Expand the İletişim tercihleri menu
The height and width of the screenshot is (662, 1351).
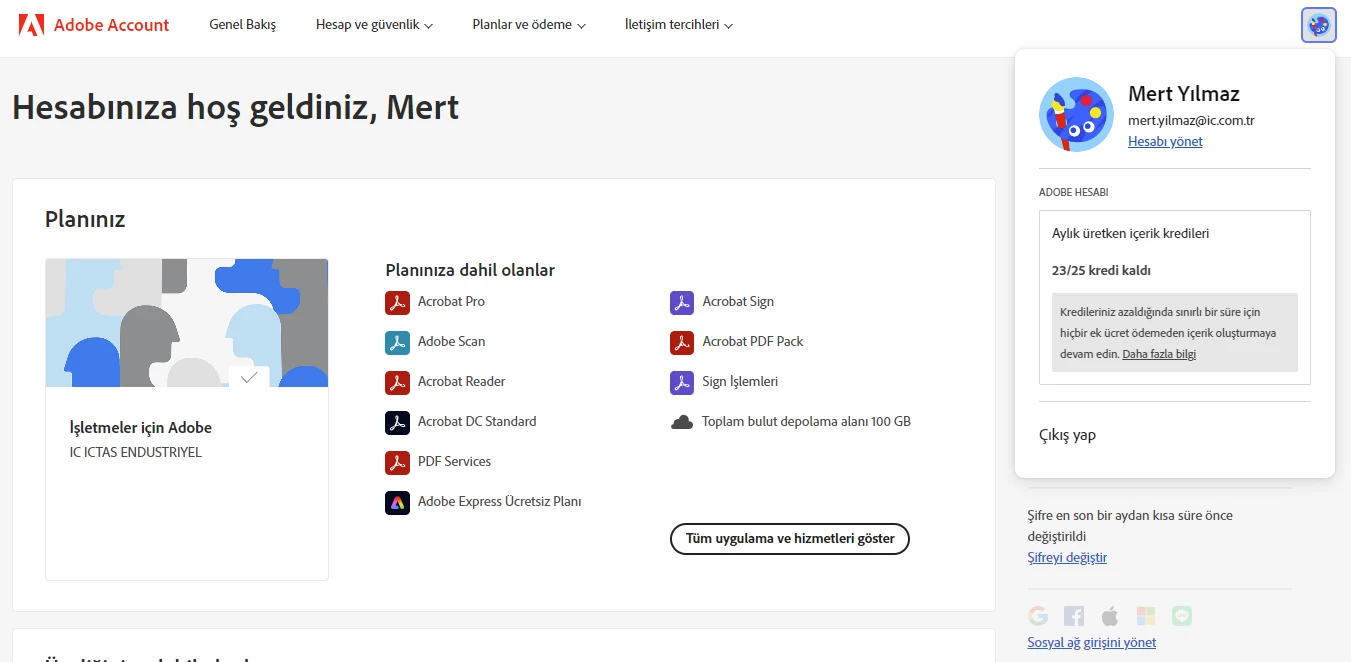tap(679, 25)
